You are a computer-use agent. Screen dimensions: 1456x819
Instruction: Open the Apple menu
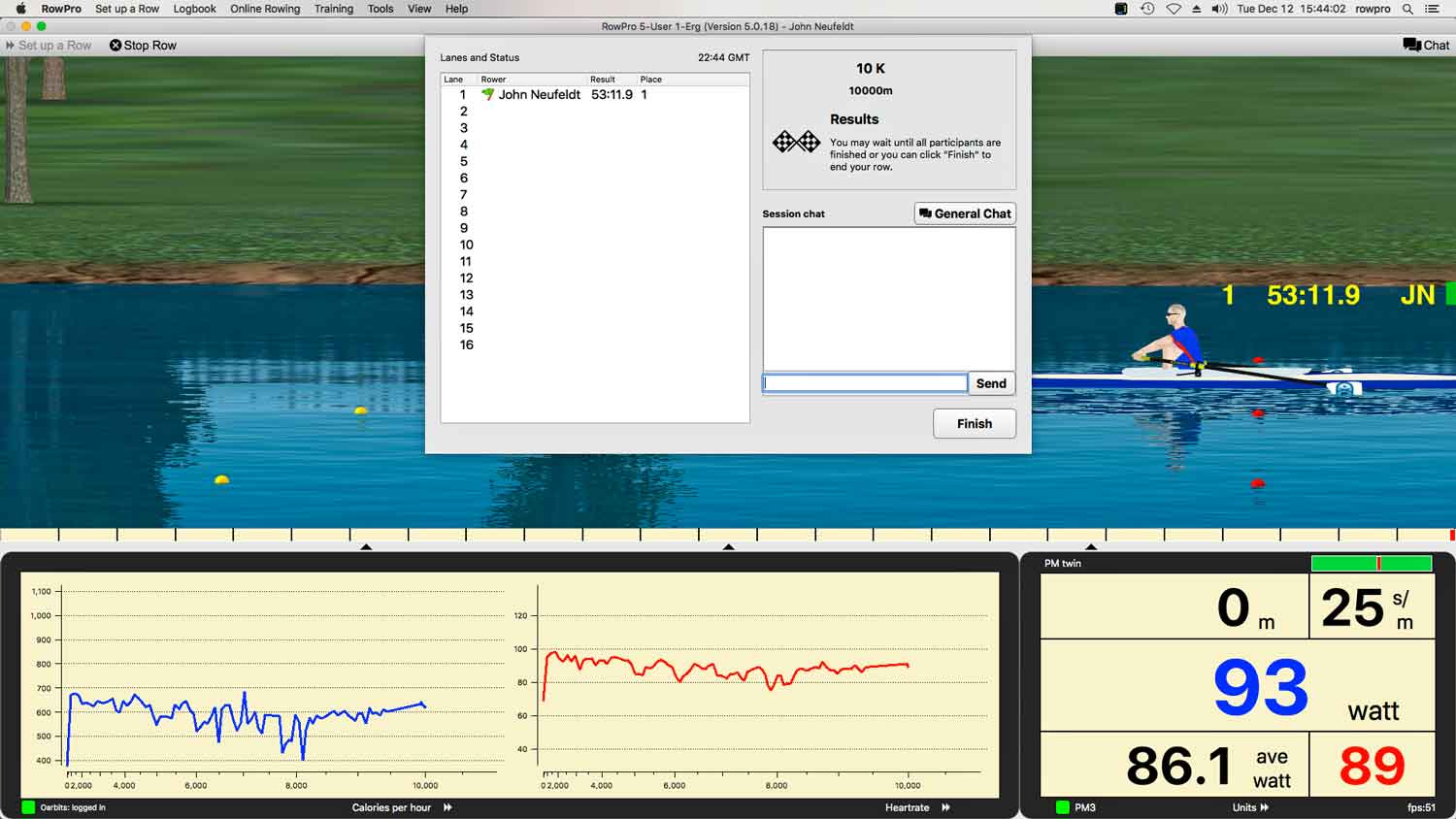[x=20, y=9]
